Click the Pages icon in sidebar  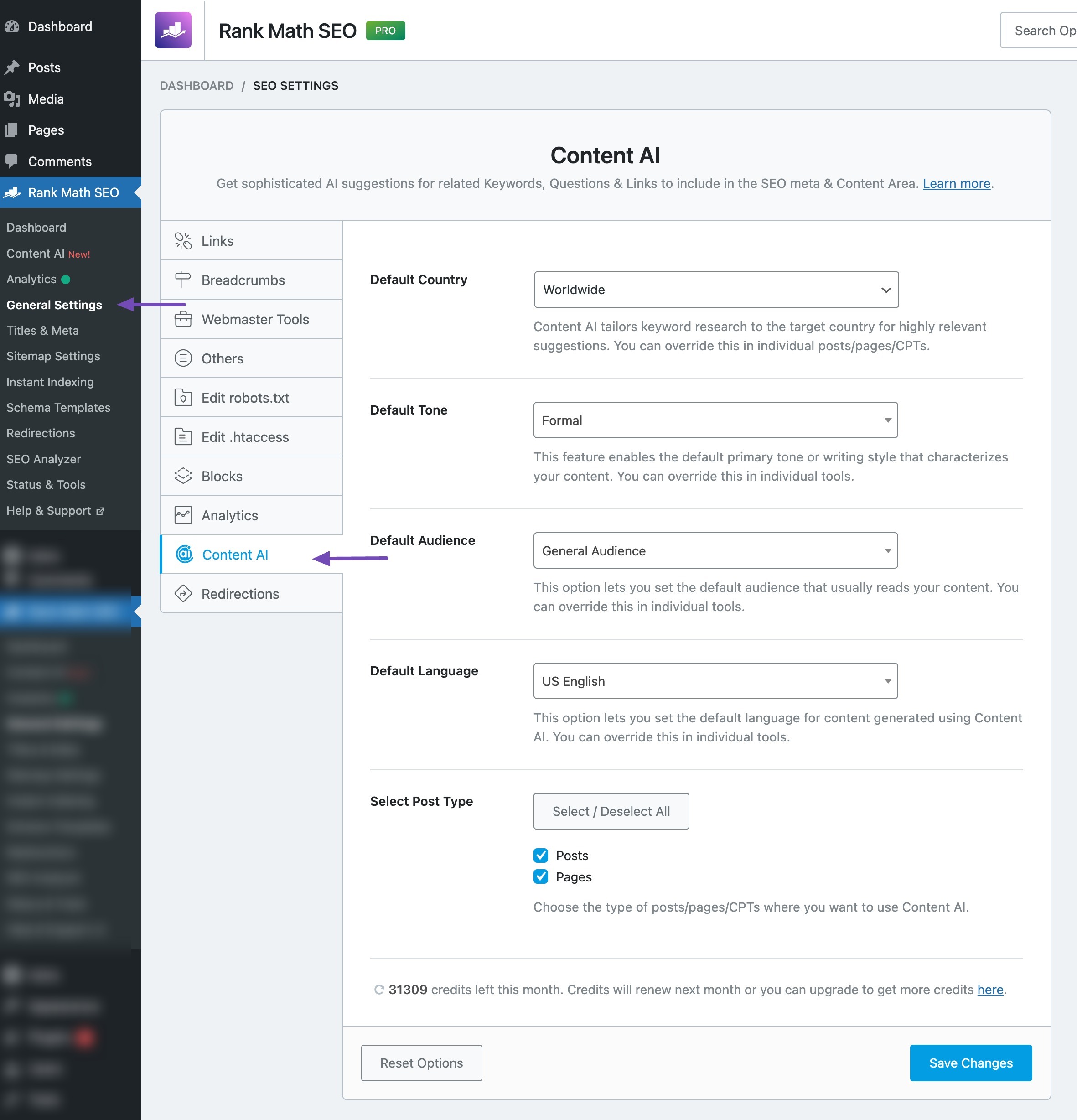tap(11, 130)
